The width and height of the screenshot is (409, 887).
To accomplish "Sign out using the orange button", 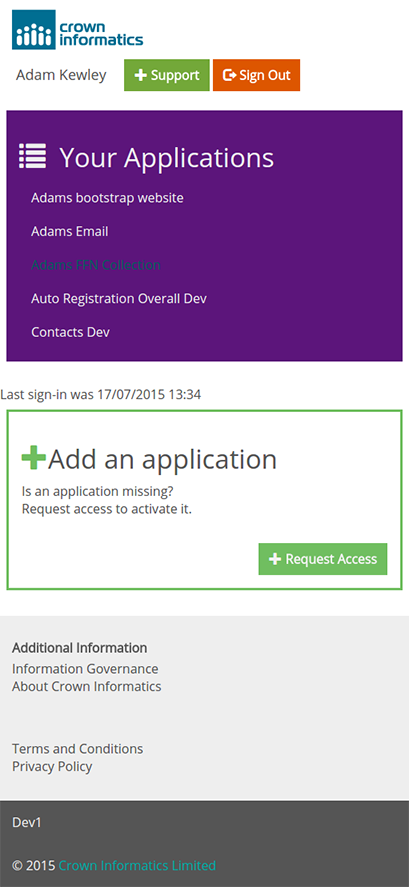I will click(x=256, y=75).
